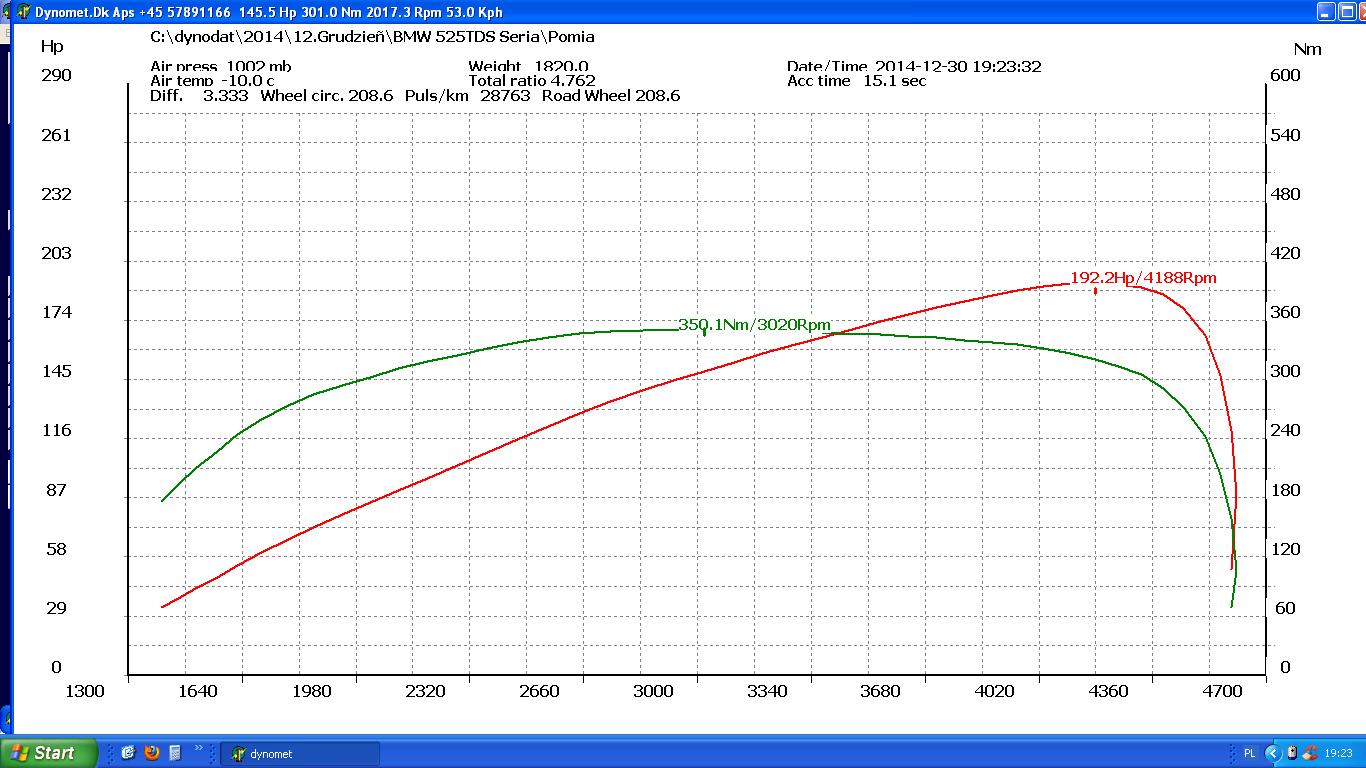Open the Firefox quick launch icon
This screenshot has width=1366, height=768.
click(x=152, y=753)
